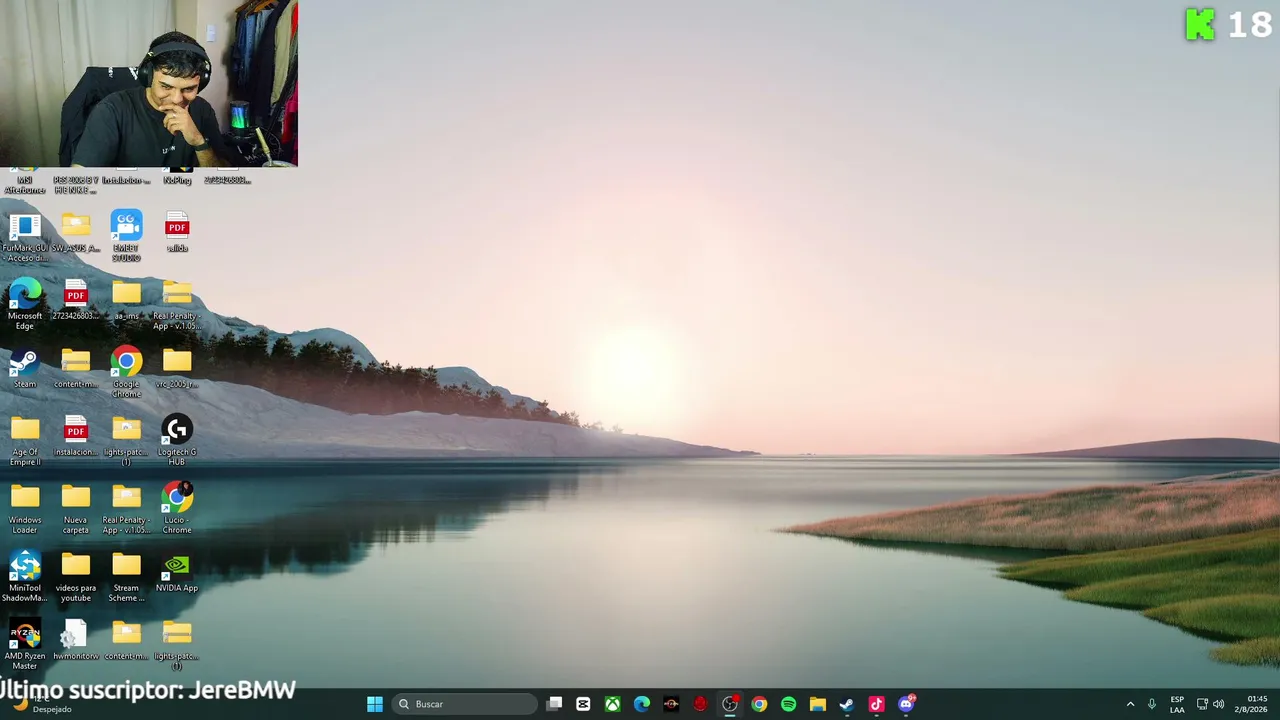
Task: Select the Age Of Empire II folder
Action: coord(25,440)
